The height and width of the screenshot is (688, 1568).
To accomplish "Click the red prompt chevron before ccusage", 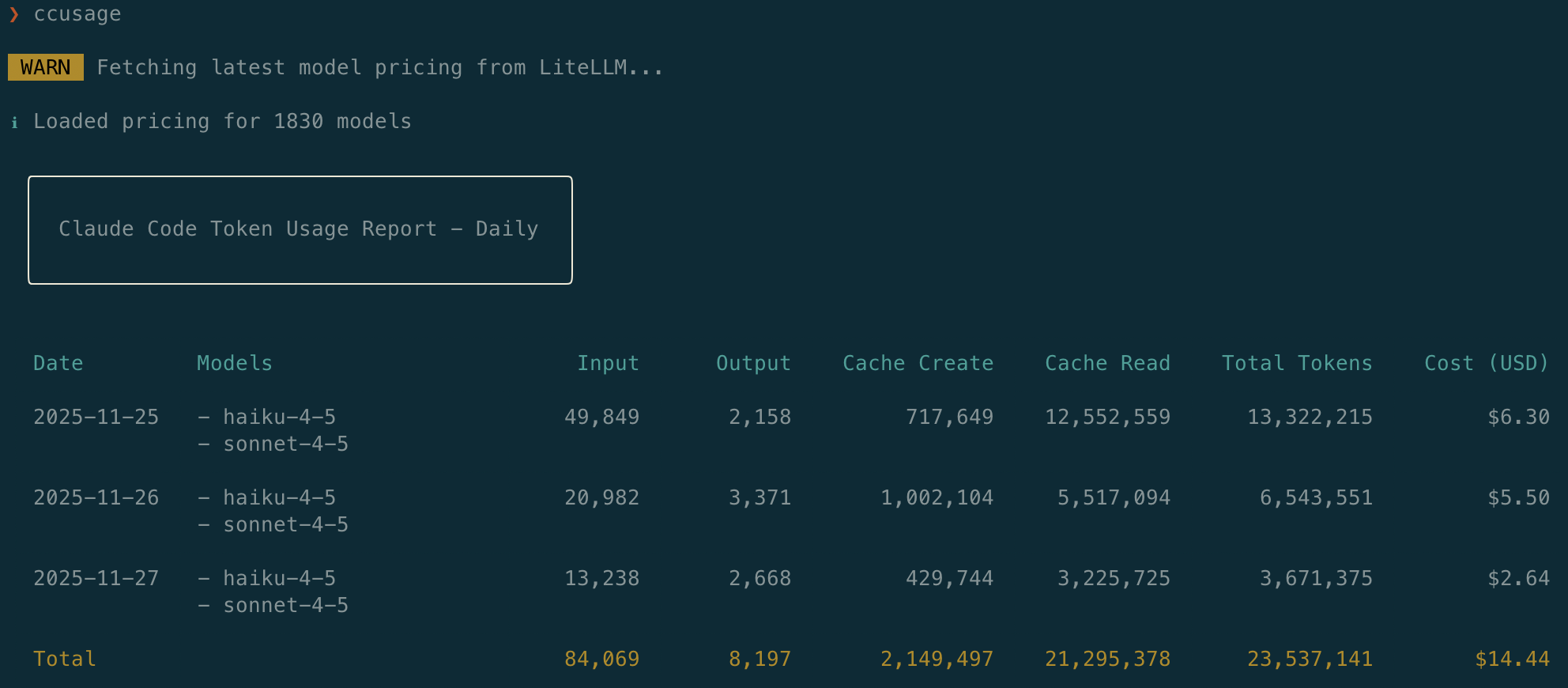I will (14, 14).
